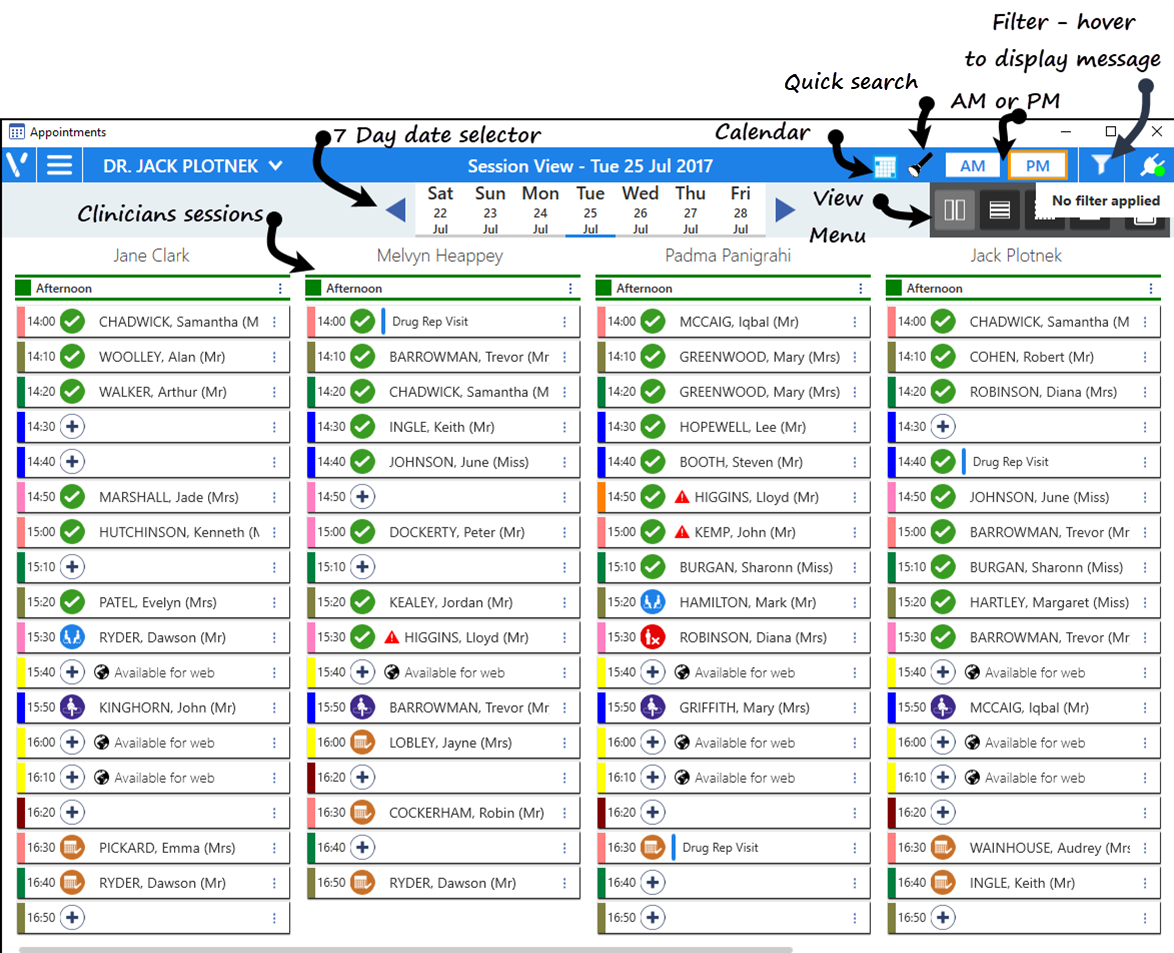Image resolution: width=1174 pixels, height=953 pixels.
Task: Click red status icon for ROBINSON, Diana at 15:30
Action: click(x=653, y=637)
